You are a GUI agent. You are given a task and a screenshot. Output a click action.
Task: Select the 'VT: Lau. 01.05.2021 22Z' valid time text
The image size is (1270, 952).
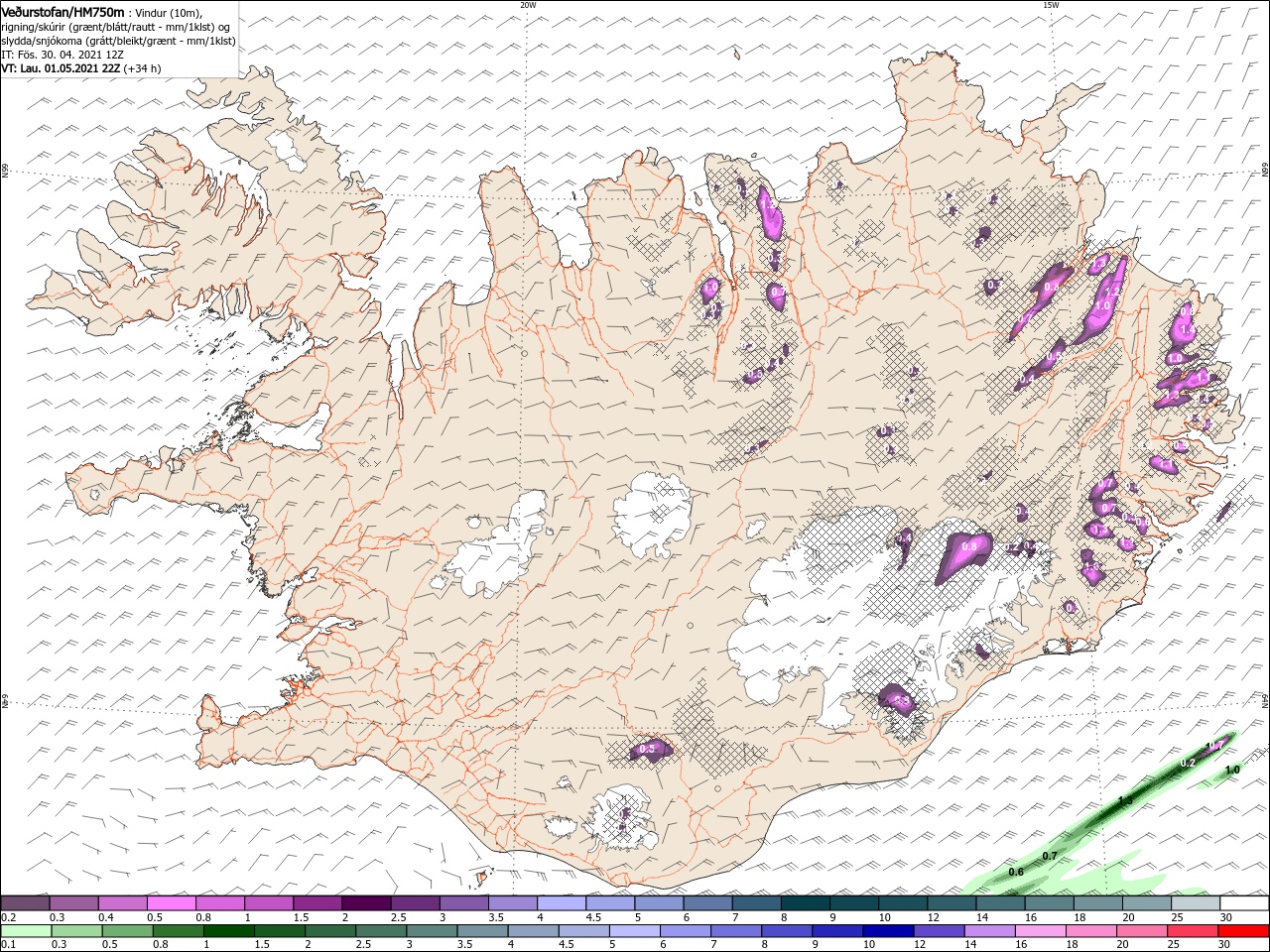coord(61,68)
